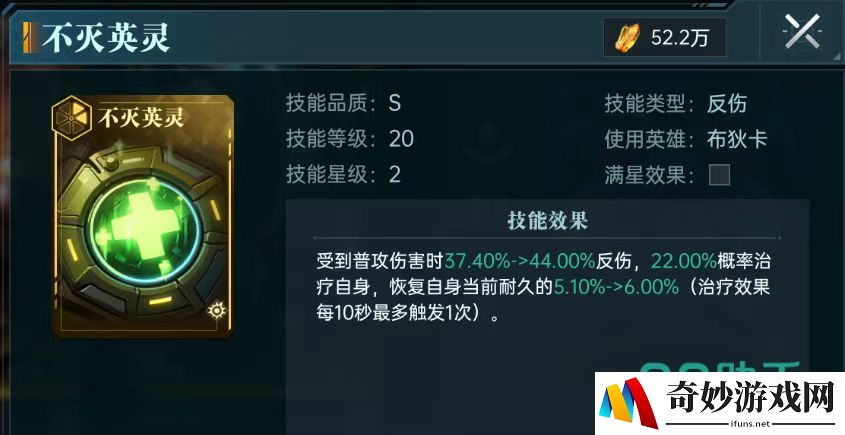Tap the gear icon on skill card
Screen dimensions: 845x435
coord(217,310)
